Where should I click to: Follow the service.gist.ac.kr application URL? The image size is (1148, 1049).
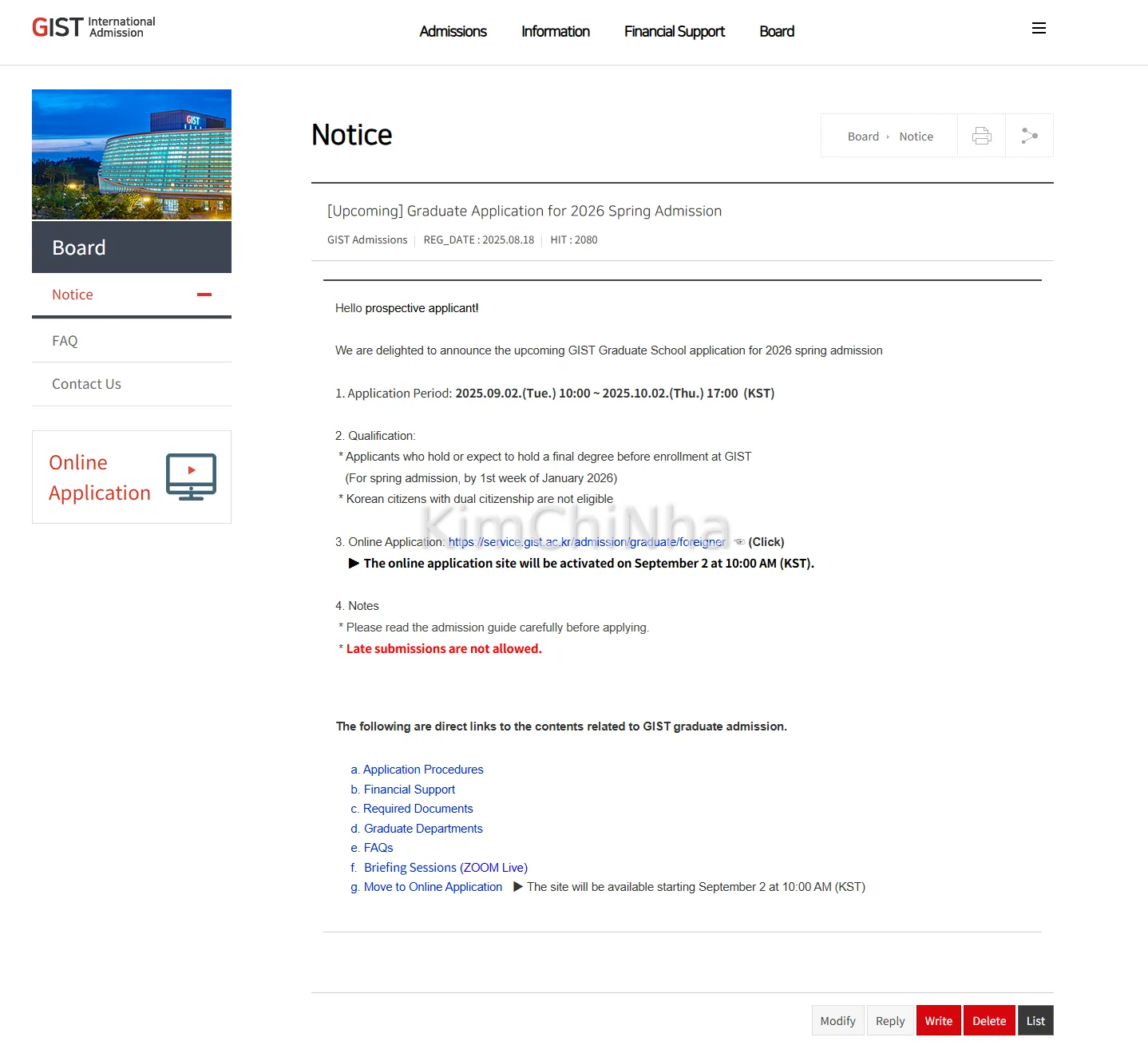click(587, 542)
